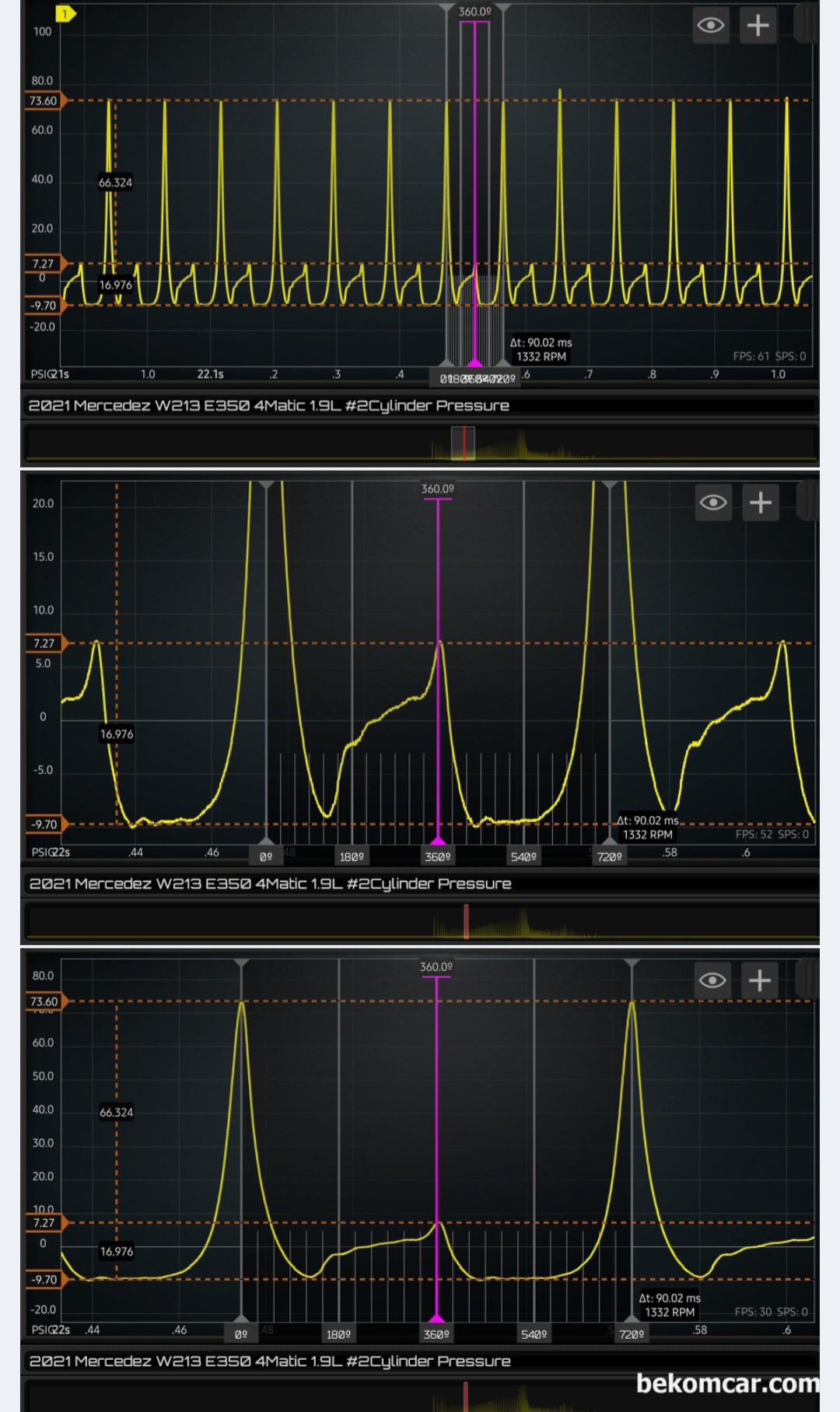
Task: Click the middle graph's overview strip red marker
Action: [x=466, y=921]
